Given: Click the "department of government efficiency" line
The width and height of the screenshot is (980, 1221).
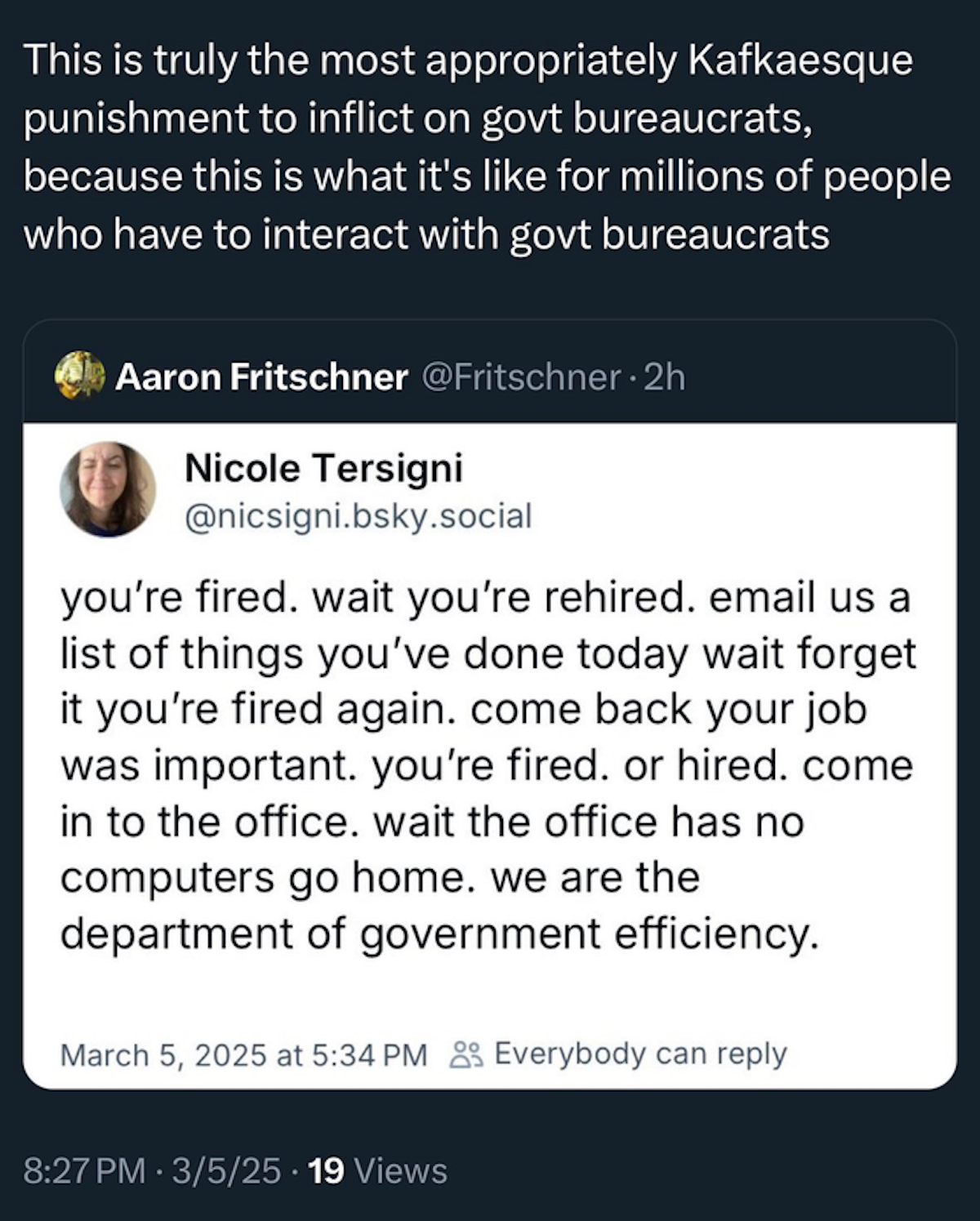Looking at the screenshot, I should point(439,934).
